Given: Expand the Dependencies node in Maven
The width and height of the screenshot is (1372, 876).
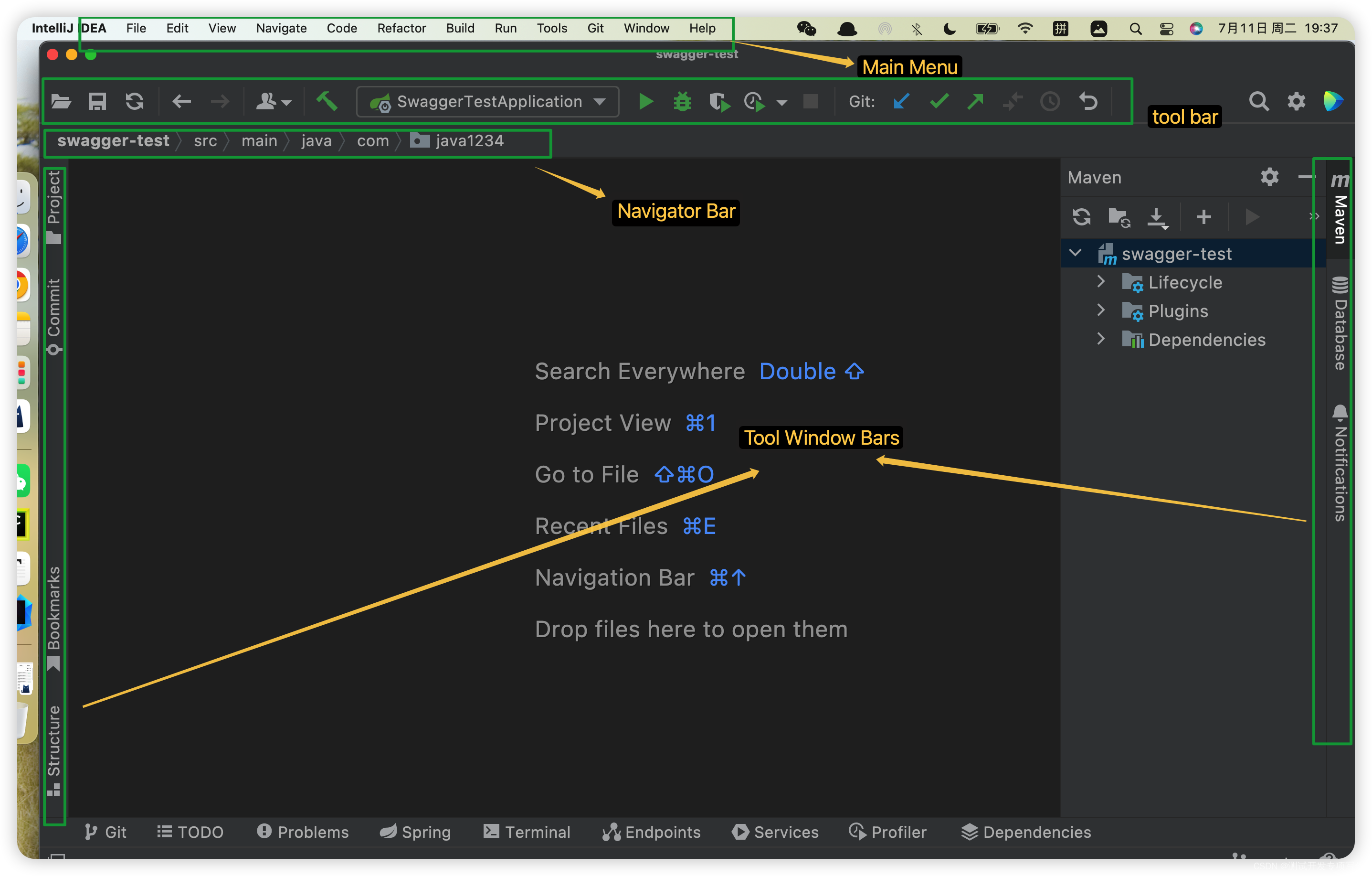Looking at the screenshot, I should [x=1101, y=339].
